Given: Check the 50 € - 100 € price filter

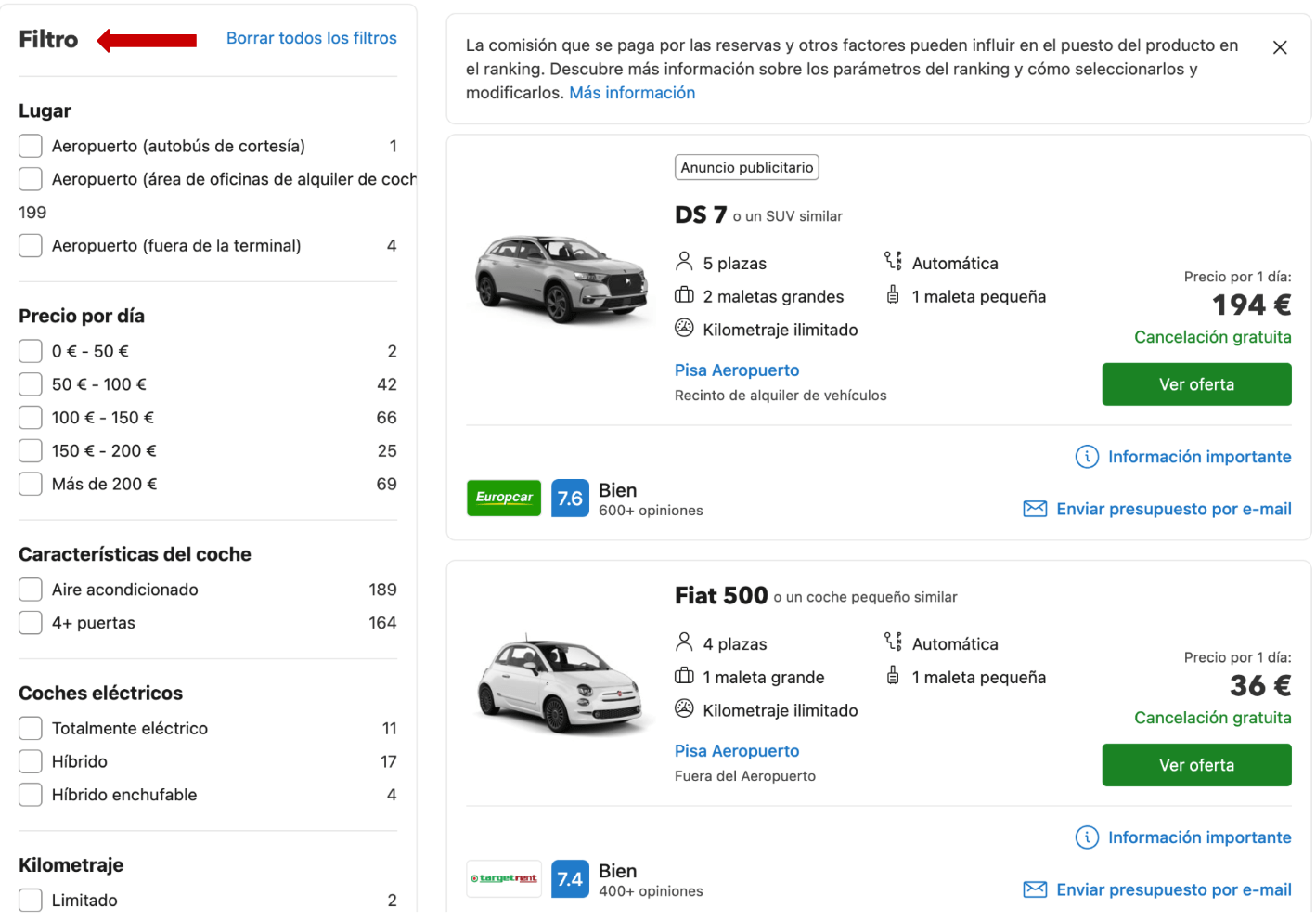Looking at the screenshot, I should coord(31,384).
